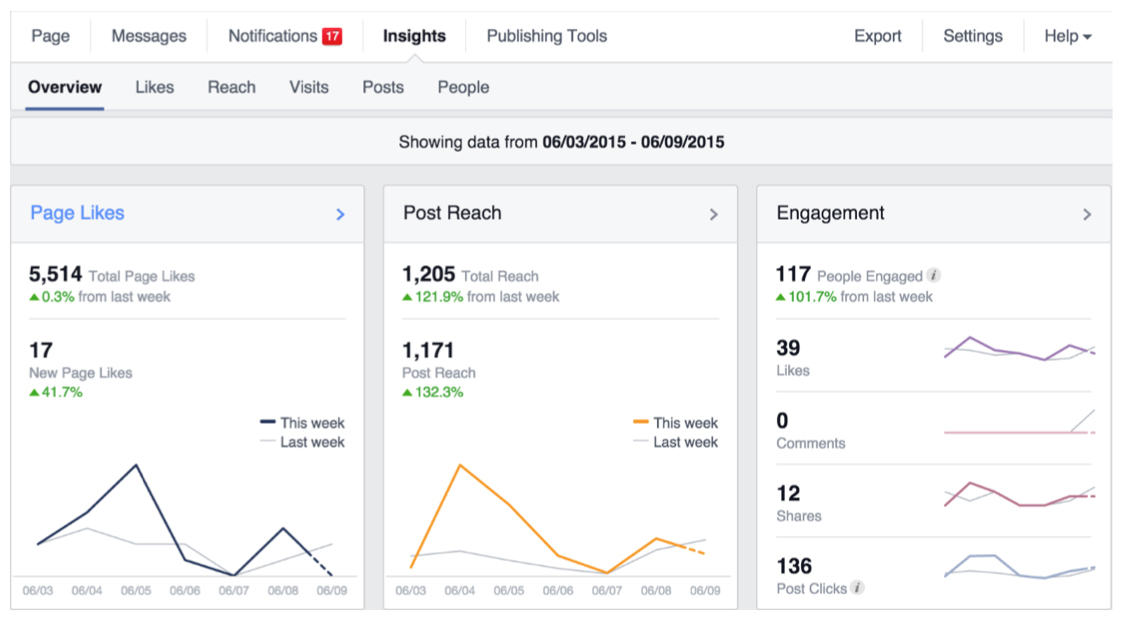Click the Export button

click(x=877, y=36)
